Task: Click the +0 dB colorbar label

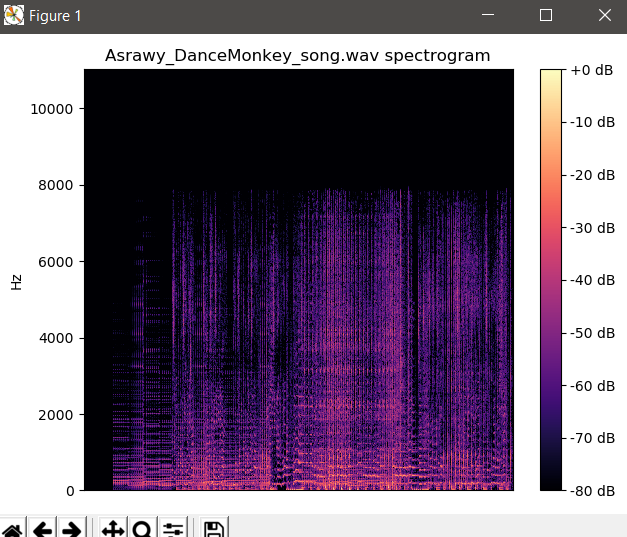Action: (591, 70)
